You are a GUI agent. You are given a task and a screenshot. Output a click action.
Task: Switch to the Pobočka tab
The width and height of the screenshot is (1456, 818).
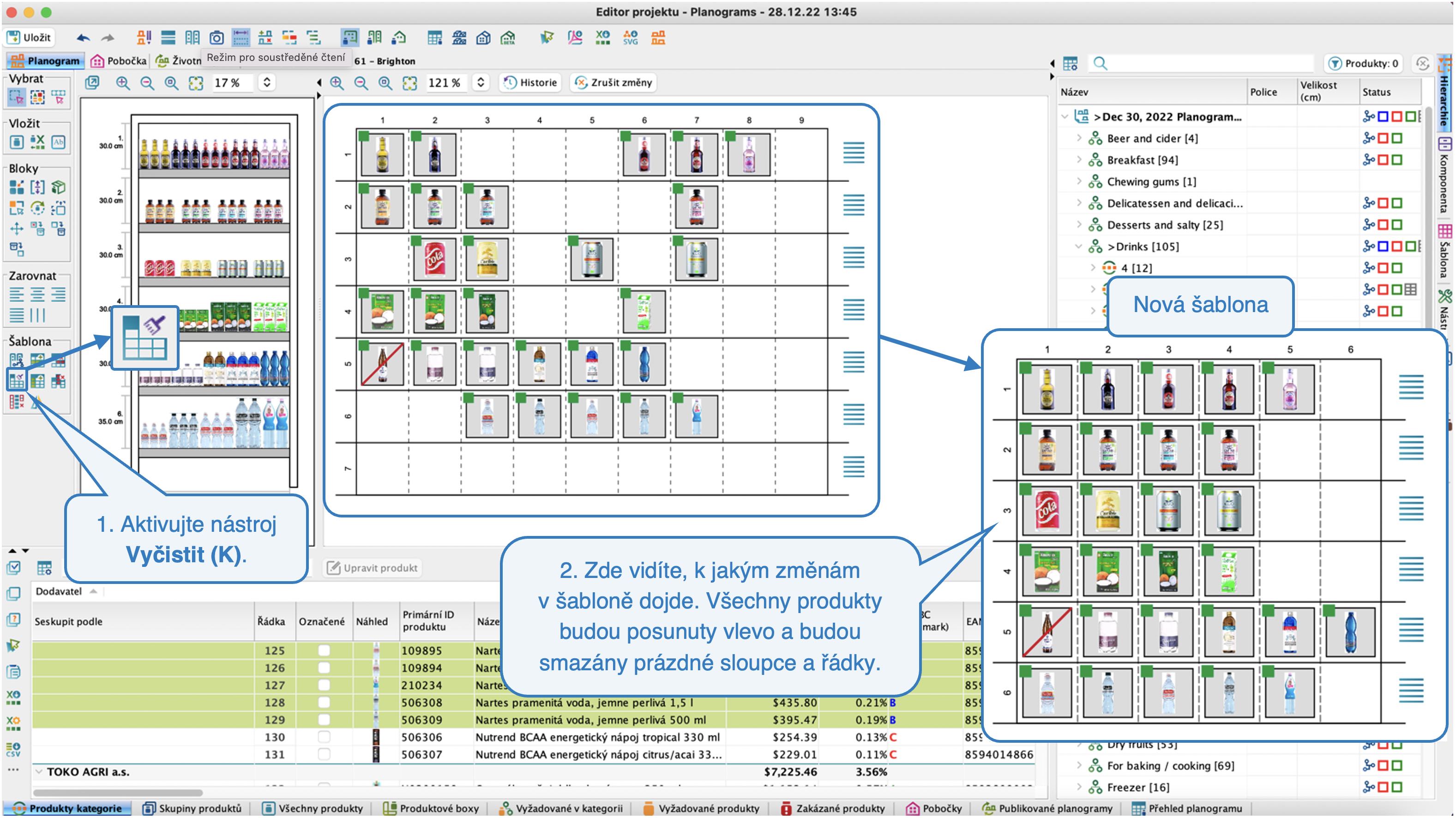pos(119,60)
